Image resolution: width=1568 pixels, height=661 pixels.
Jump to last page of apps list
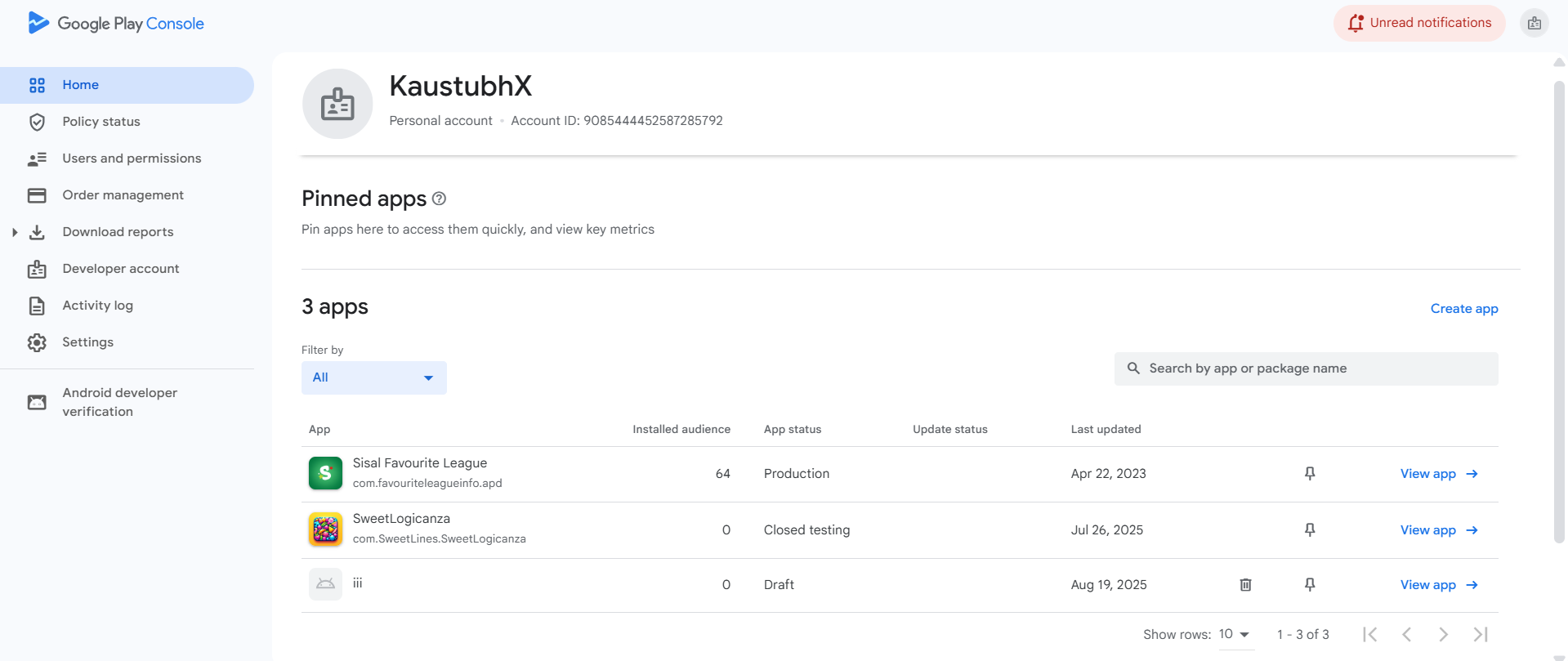[1480, 635]
